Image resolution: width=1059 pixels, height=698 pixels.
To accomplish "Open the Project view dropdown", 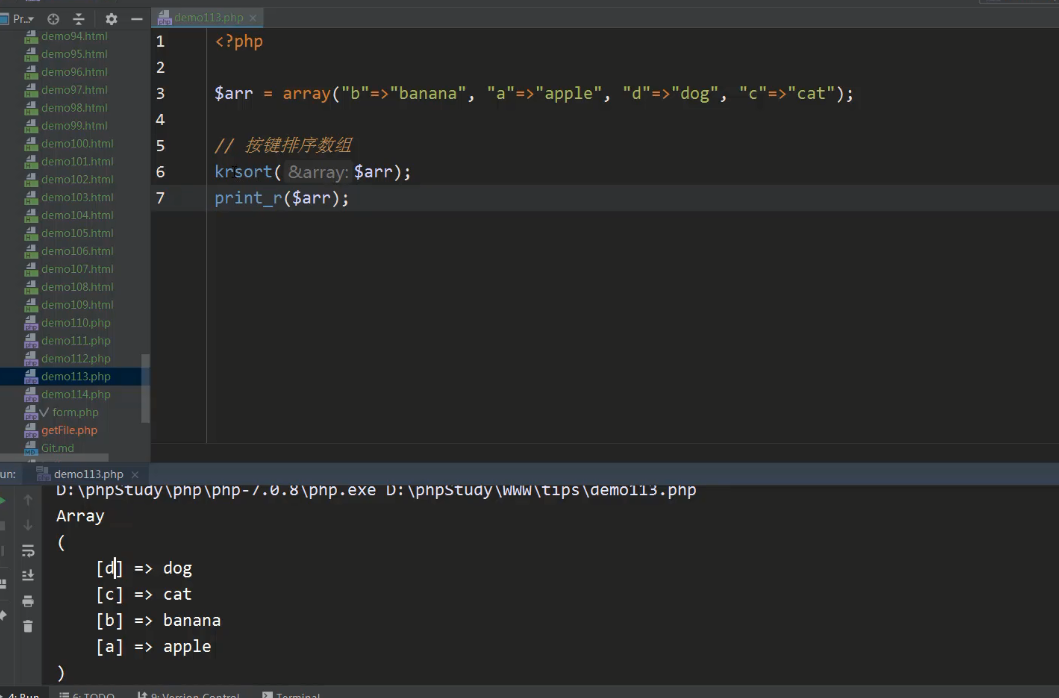I will pos(22,19).
